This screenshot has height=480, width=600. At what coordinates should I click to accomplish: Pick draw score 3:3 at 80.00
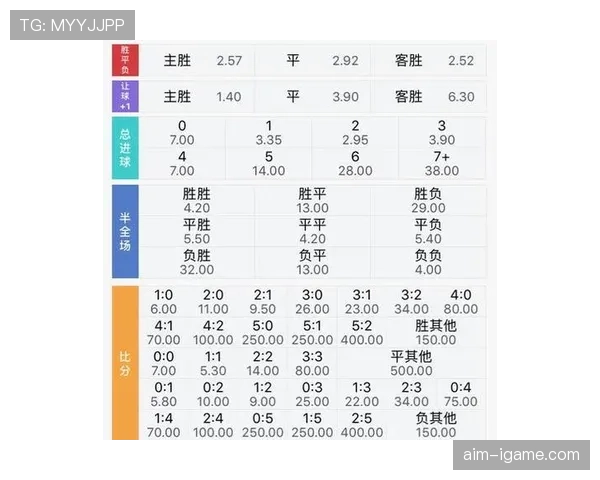click(312, 364)
